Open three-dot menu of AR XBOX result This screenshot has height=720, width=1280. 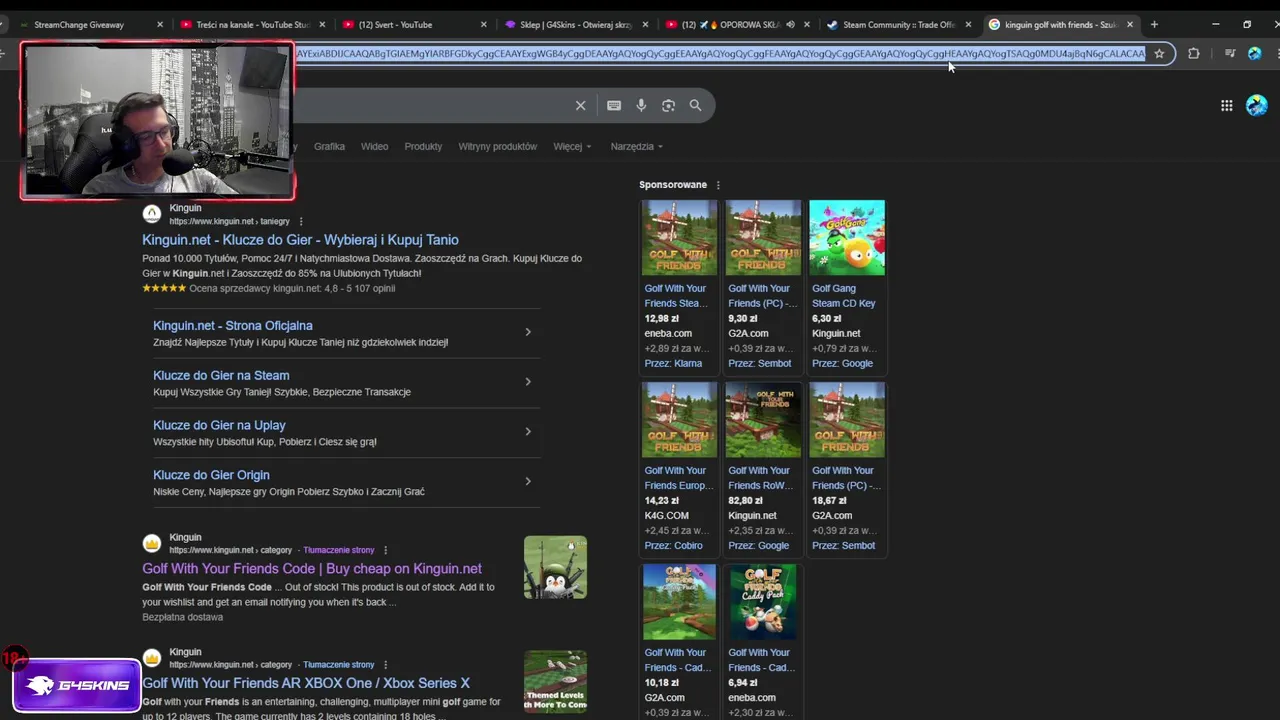(385, 664)
